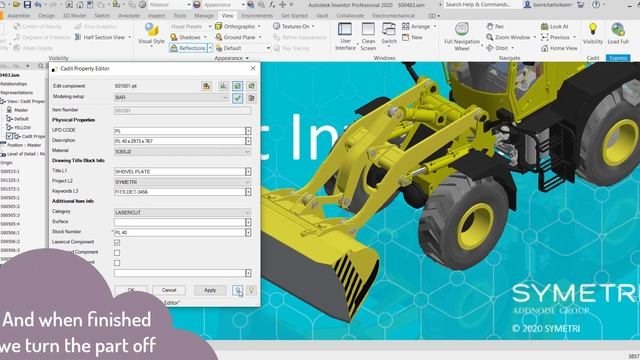The image size is (640, 360).
Task: Click Look At command
Action: pyautogui.click(x=554, y=26)
